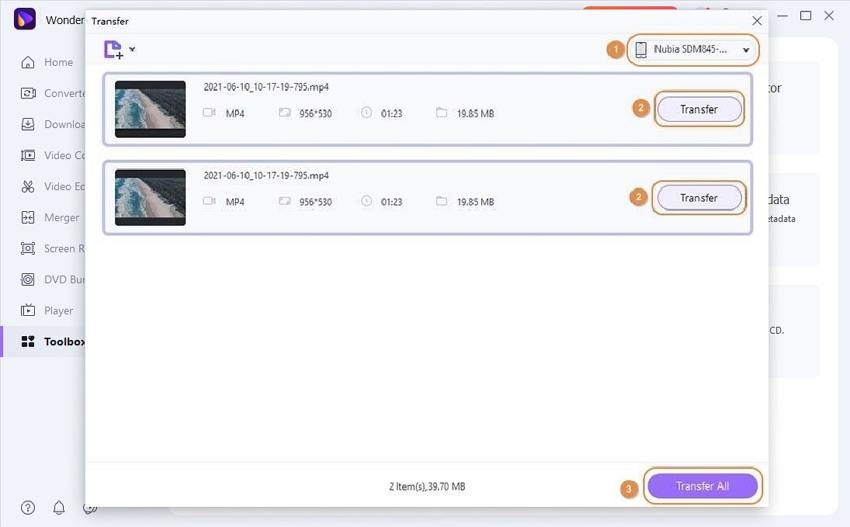Click the Transfer All button
The width and height of the screenshot is (850, 527).
click(x=703, y=486)
